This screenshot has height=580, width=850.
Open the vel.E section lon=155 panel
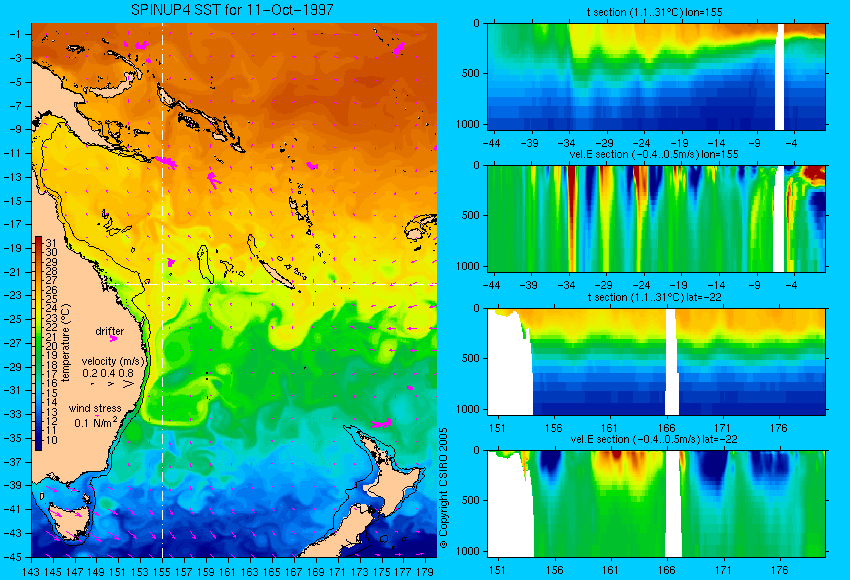[656, 218]
